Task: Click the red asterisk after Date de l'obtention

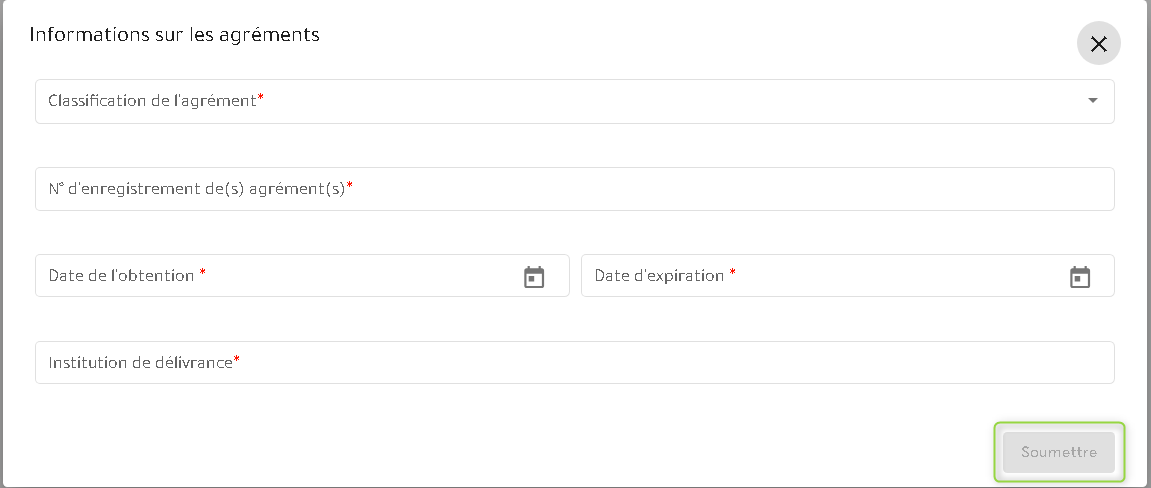Action: click(203, 274)
